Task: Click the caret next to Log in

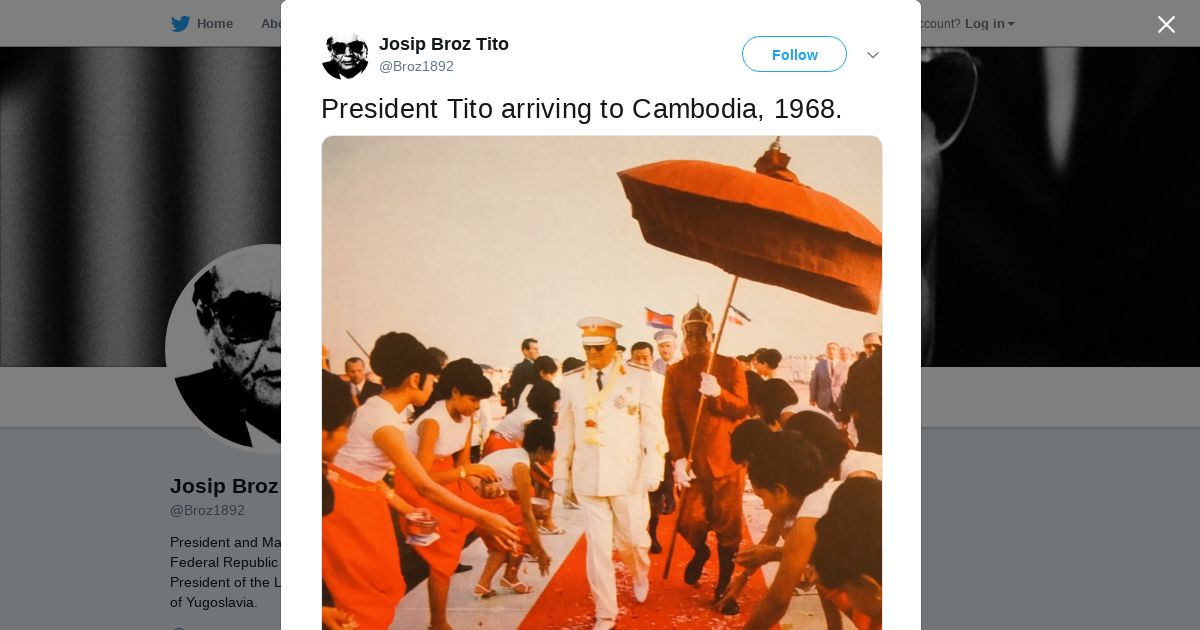Action: [1011, 24]
